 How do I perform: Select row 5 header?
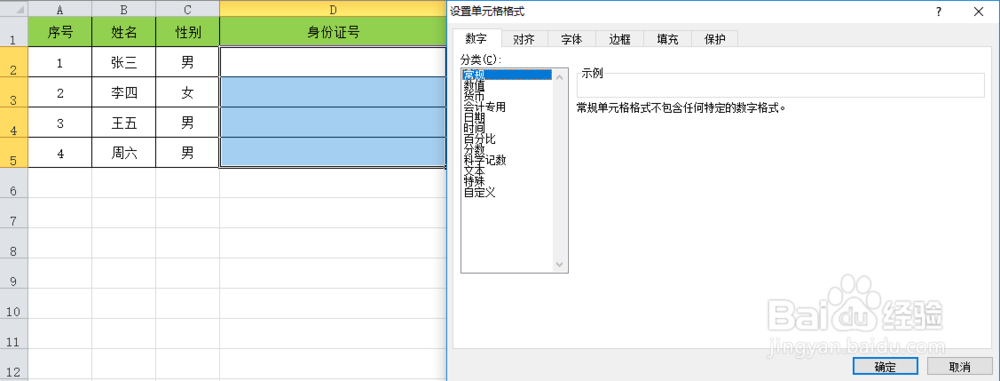(13, 153)
